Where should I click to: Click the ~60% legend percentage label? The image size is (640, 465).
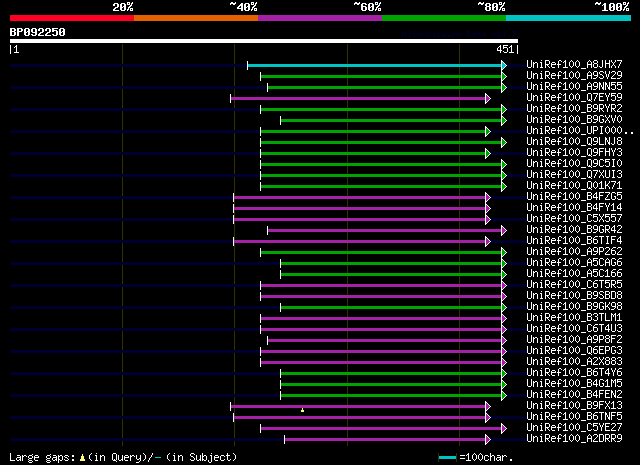click(x=367, y=7)
